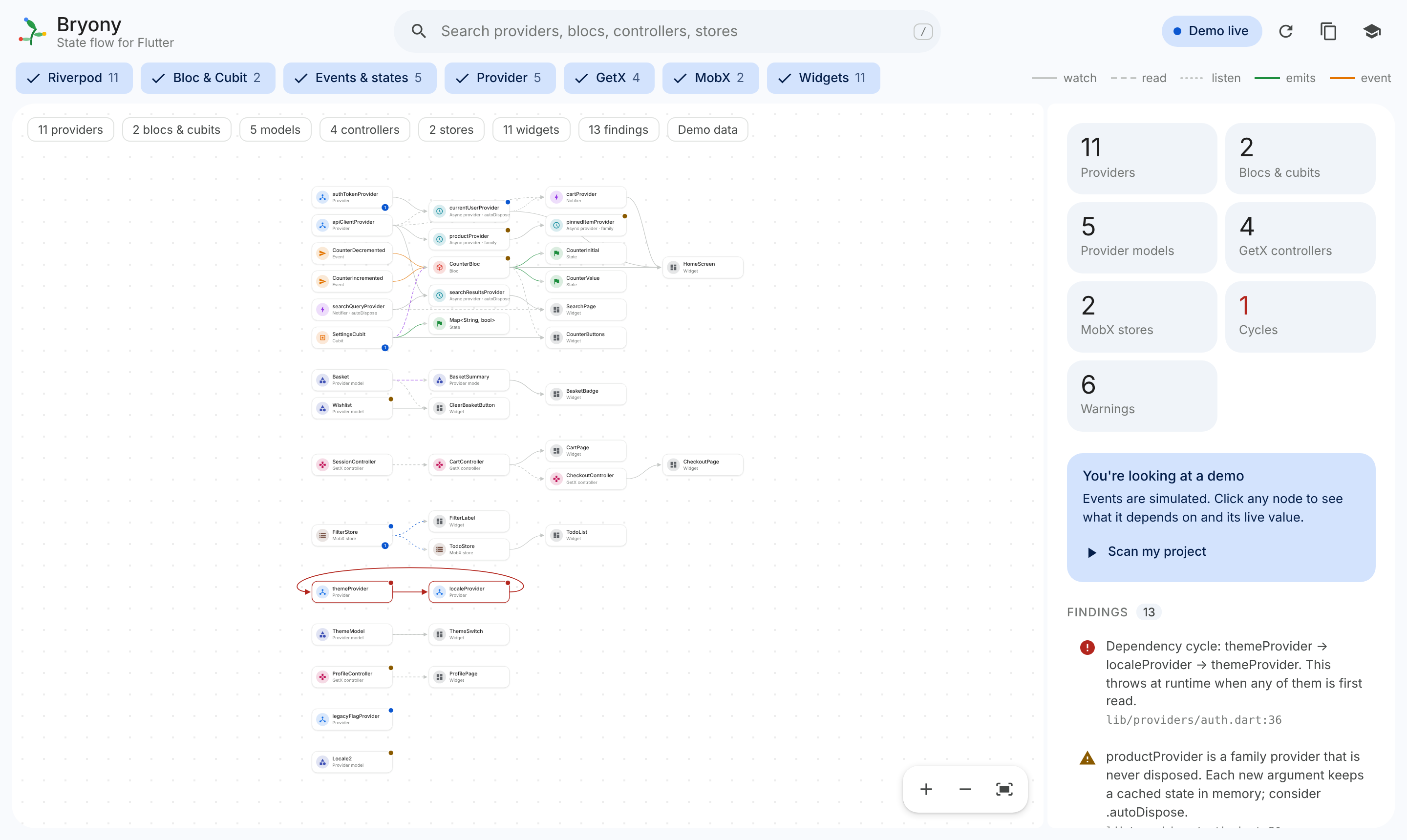Select the 5 models chip
Image resolution: width=1407 pixels, height=840 pixels.
click(x=275, y=129)
